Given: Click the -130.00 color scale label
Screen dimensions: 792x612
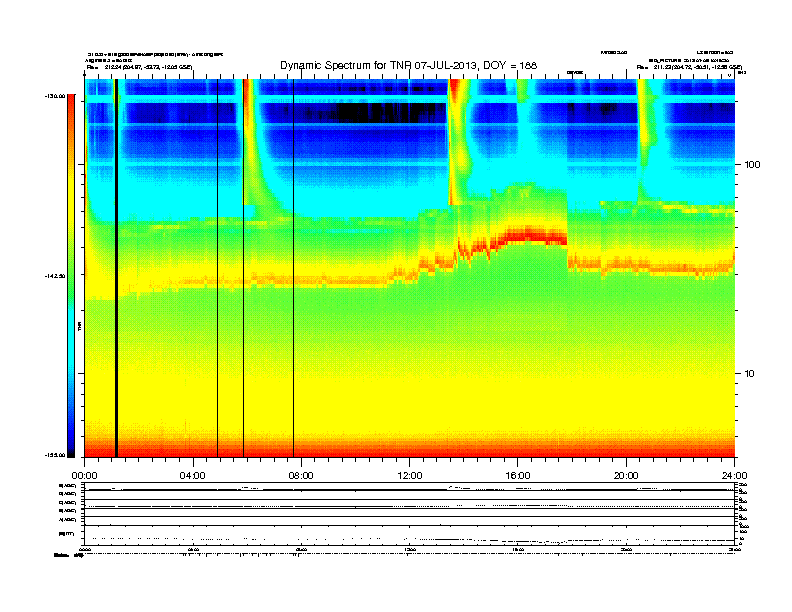Looking at the screenshot, I should (x=55, y=96).
